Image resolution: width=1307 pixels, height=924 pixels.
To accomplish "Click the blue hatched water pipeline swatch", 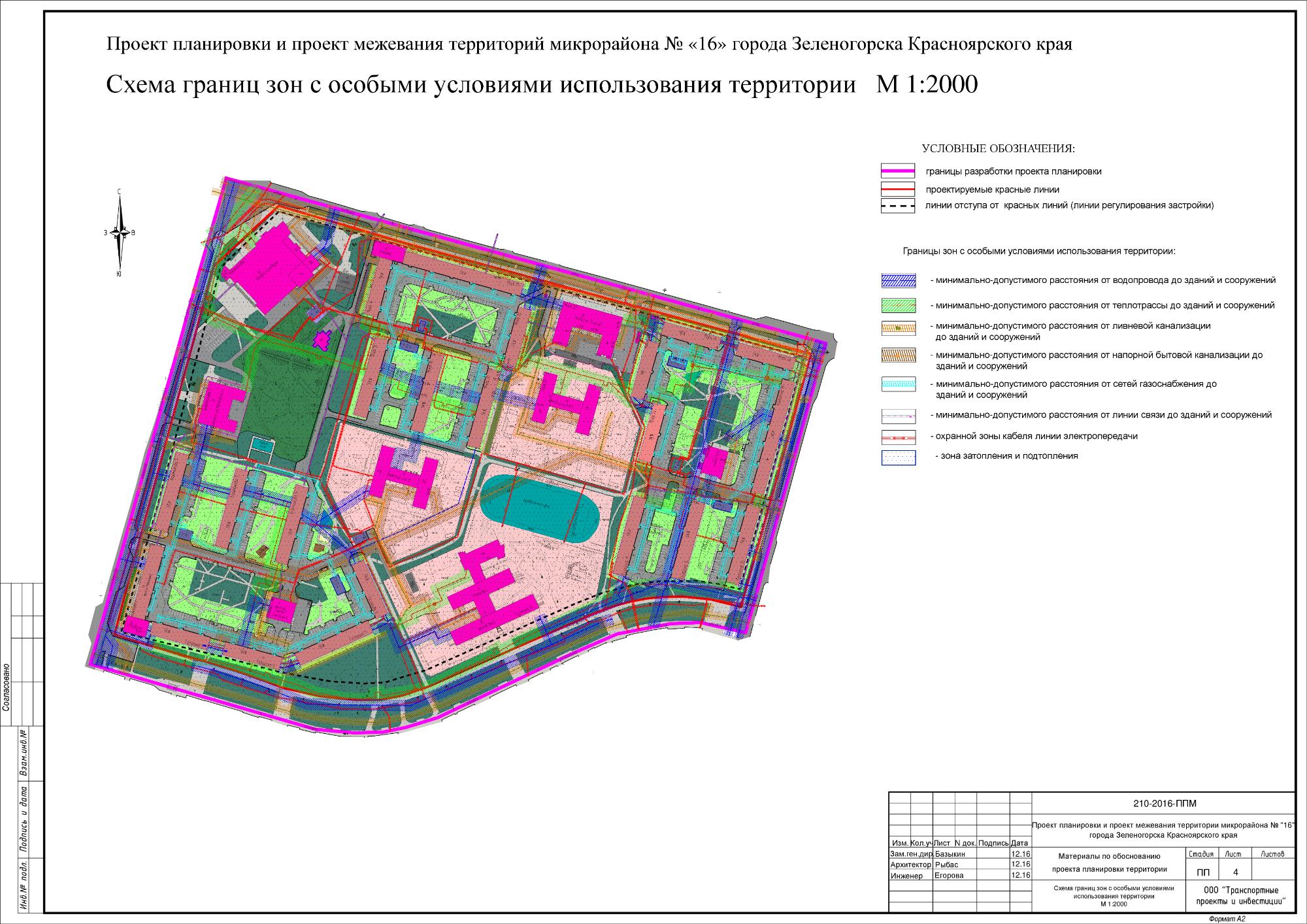I will [x=899, y=280].
